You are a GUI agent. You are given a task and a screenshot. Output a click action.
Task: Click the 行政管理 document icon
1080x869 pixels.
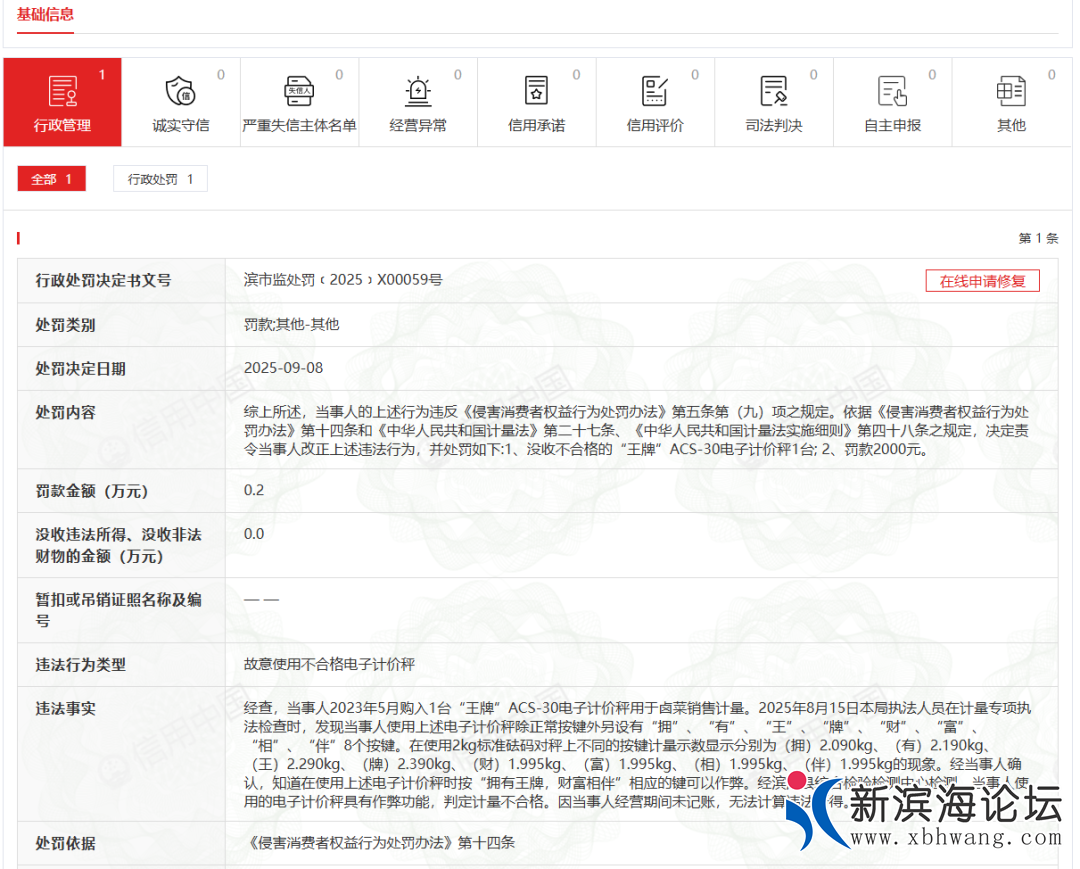coord(62,91)
